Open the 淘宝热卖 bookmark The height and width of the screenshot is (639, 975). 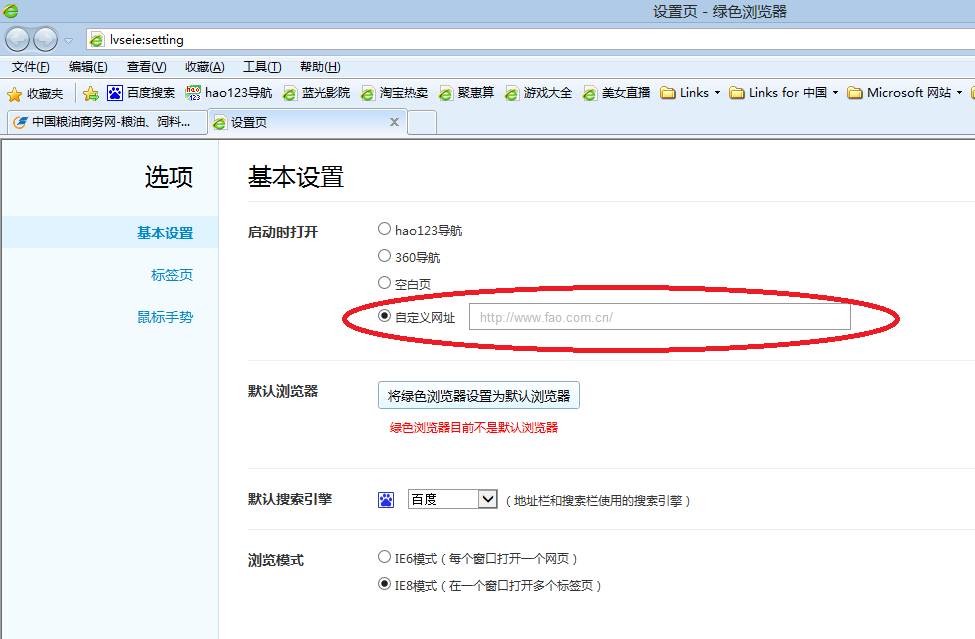(x=394, y=93)
